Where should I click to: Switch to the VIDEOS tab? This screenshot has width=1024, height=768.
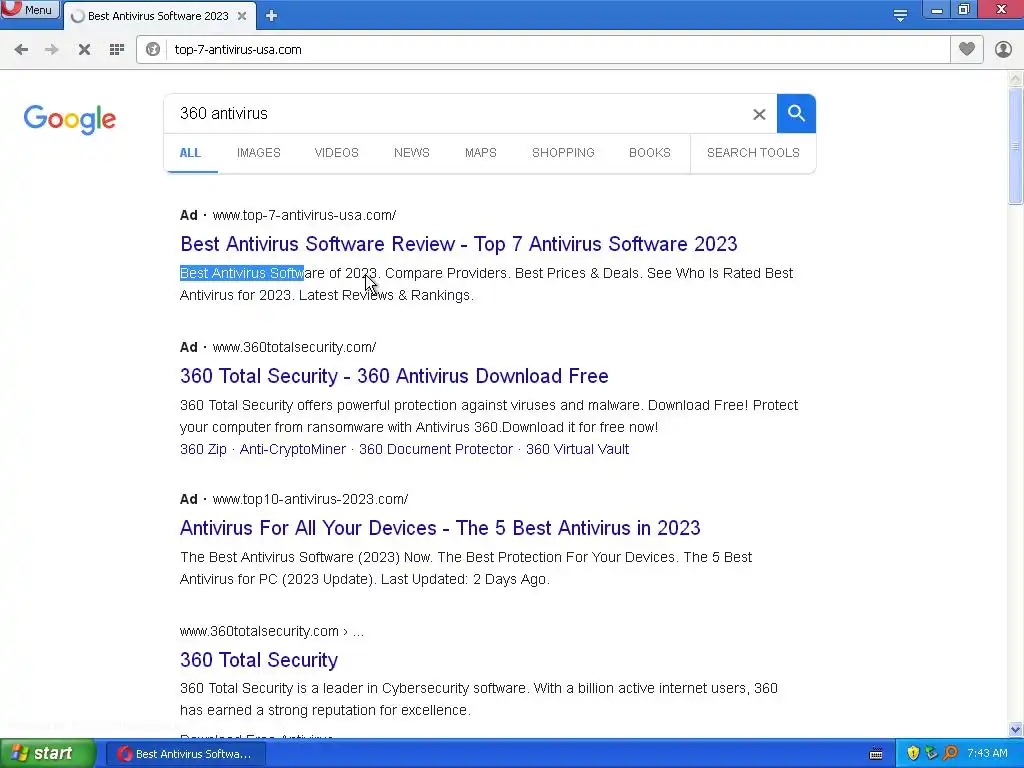pos(336,153)
